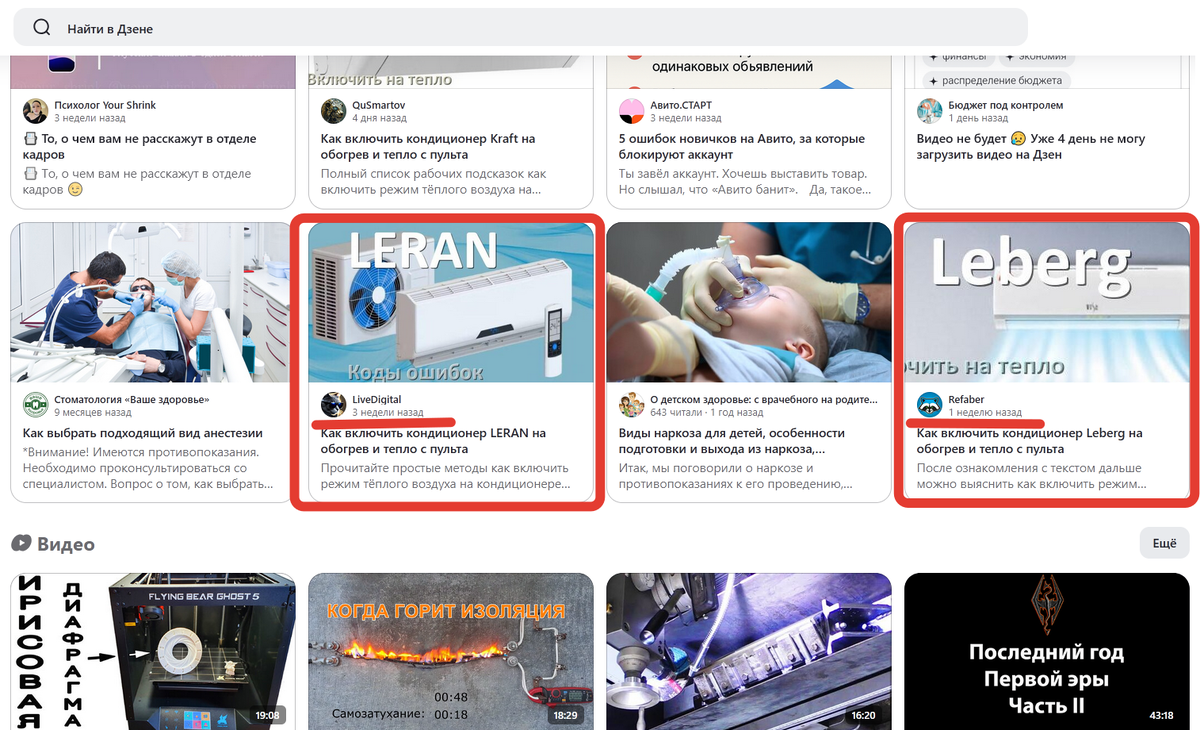The width and height of the screenshot is (1200, 730).
Task: Open LiveDigital channel avatar
Action: [334, 405]
